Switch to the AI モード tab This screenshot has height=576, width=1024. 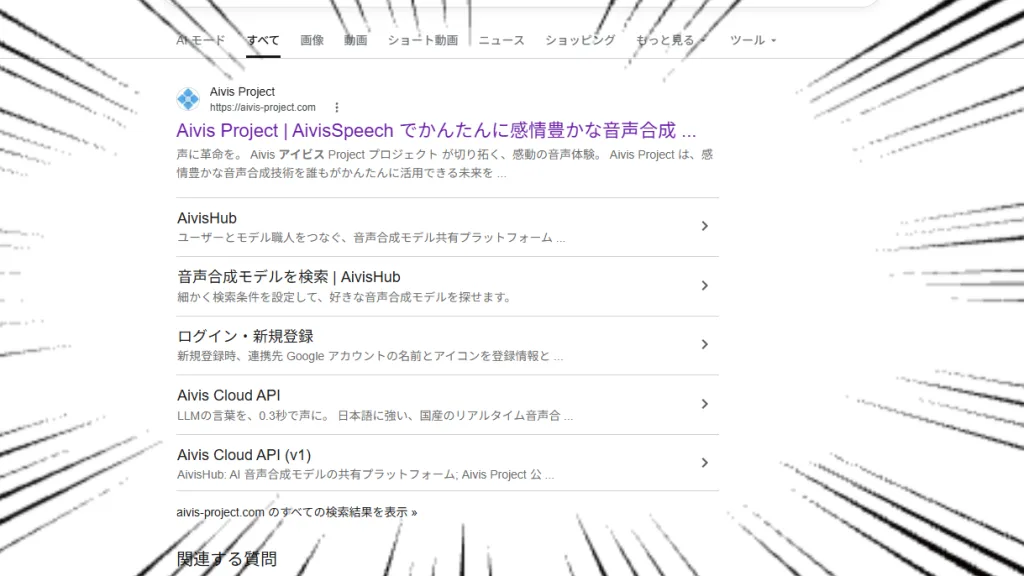[200, 40]
